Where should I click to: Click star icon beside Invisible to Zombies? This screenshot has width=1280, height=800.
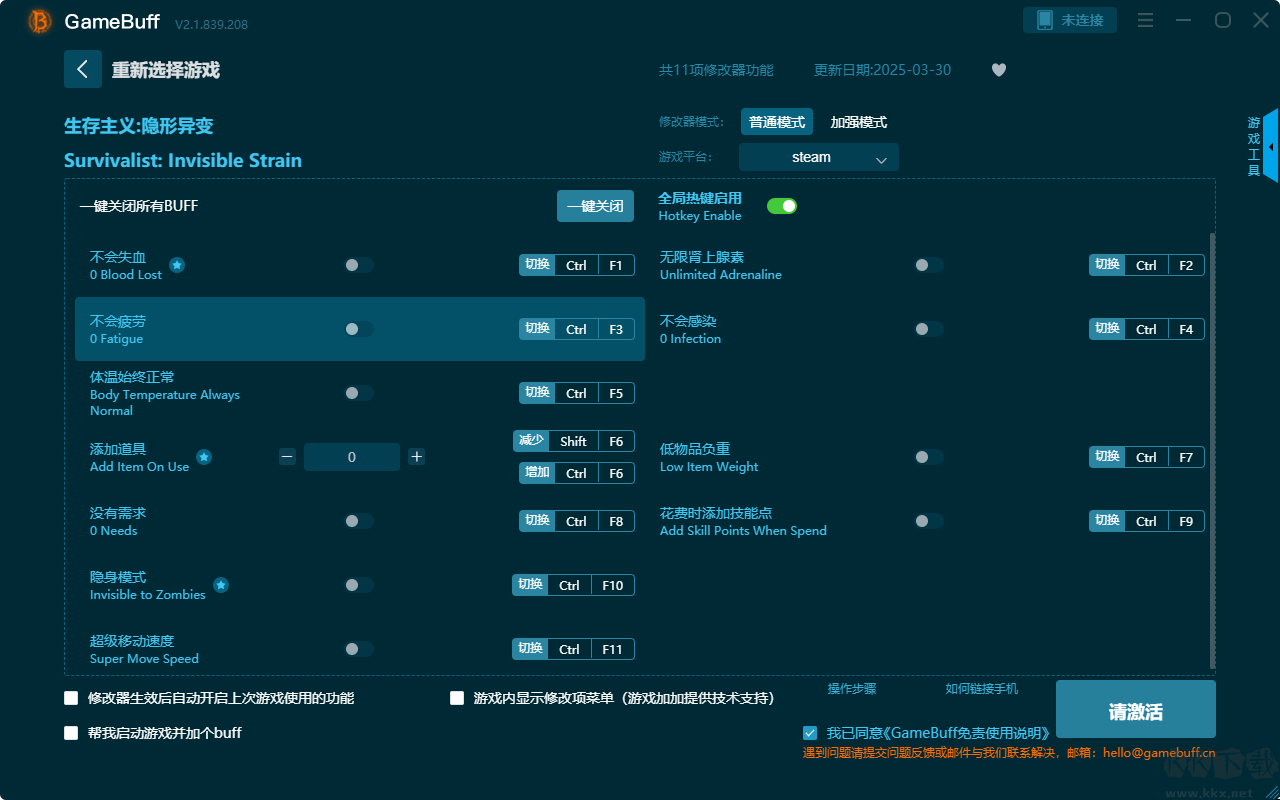(x=221, y=585)
